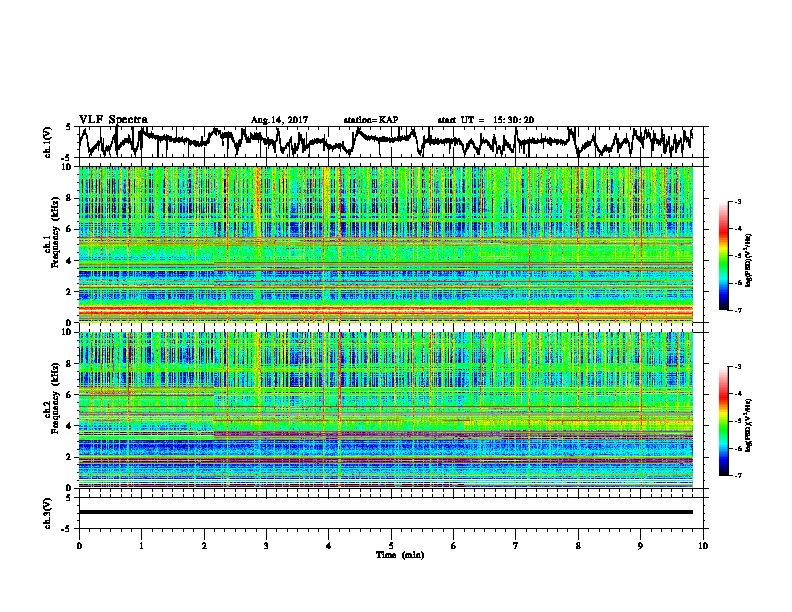Click the "ch.3(V)" axis label
This screenshot has height=612, width=792.
(x=48, y=513)
